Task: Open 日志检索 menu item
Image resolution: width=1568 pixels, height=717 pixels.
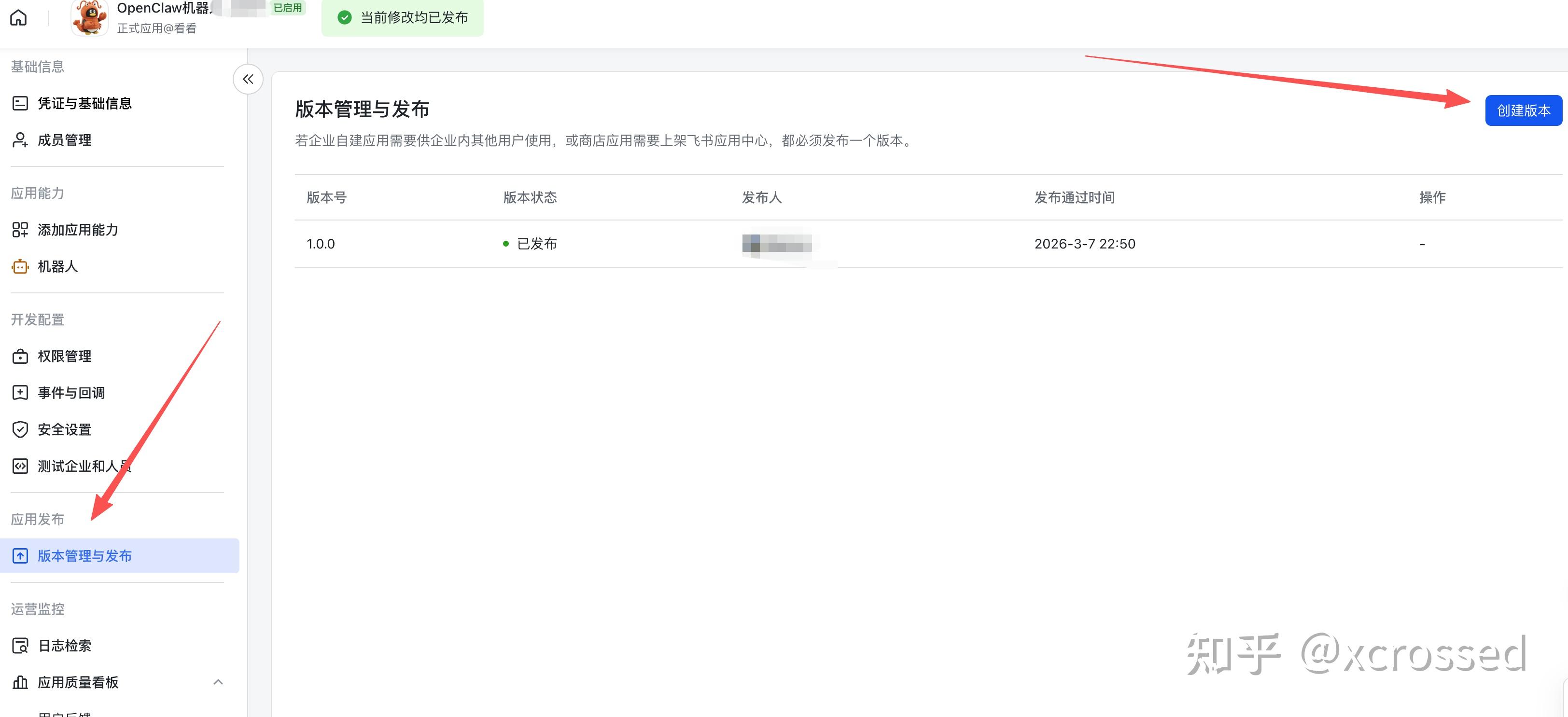Action: coord(65,646)
